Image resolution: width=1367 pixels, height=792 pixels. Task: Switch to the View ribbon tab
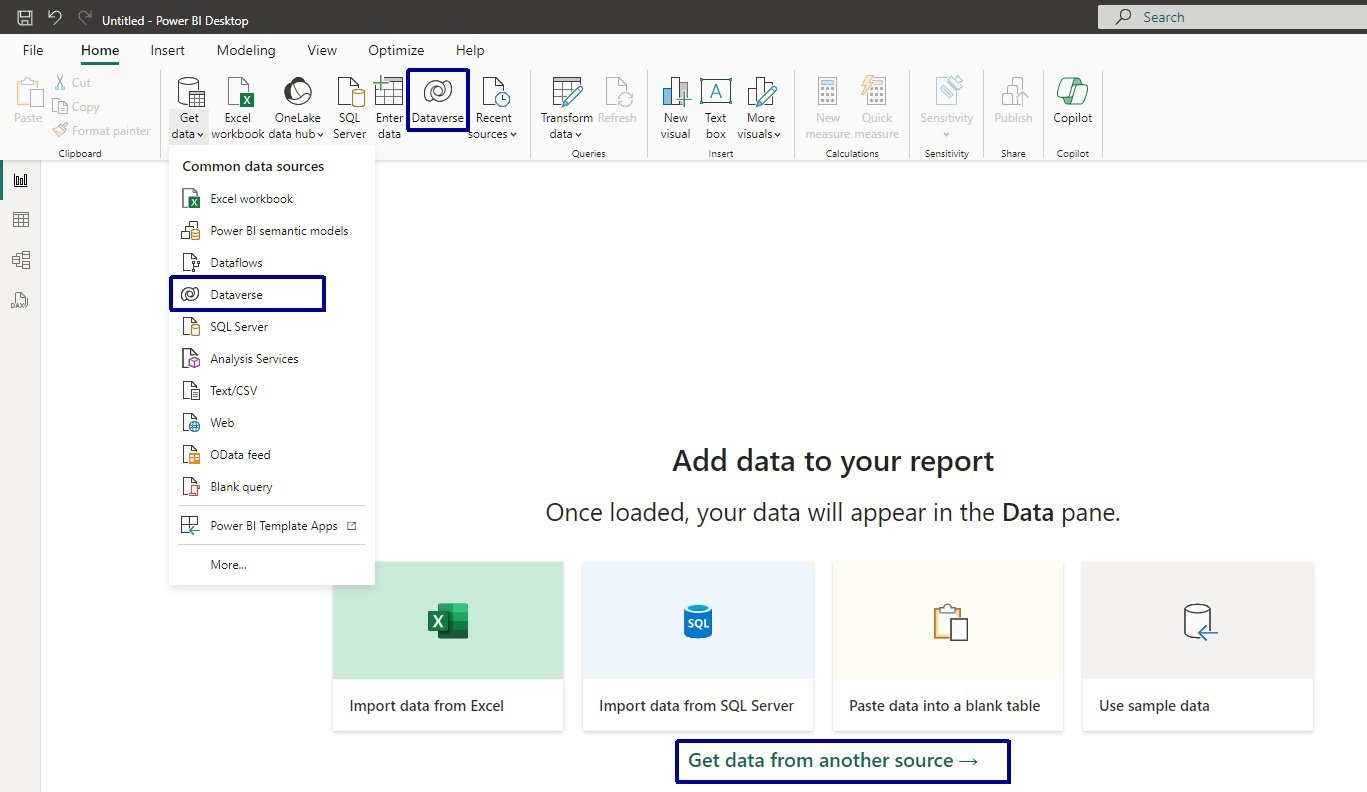click(322, 50)
